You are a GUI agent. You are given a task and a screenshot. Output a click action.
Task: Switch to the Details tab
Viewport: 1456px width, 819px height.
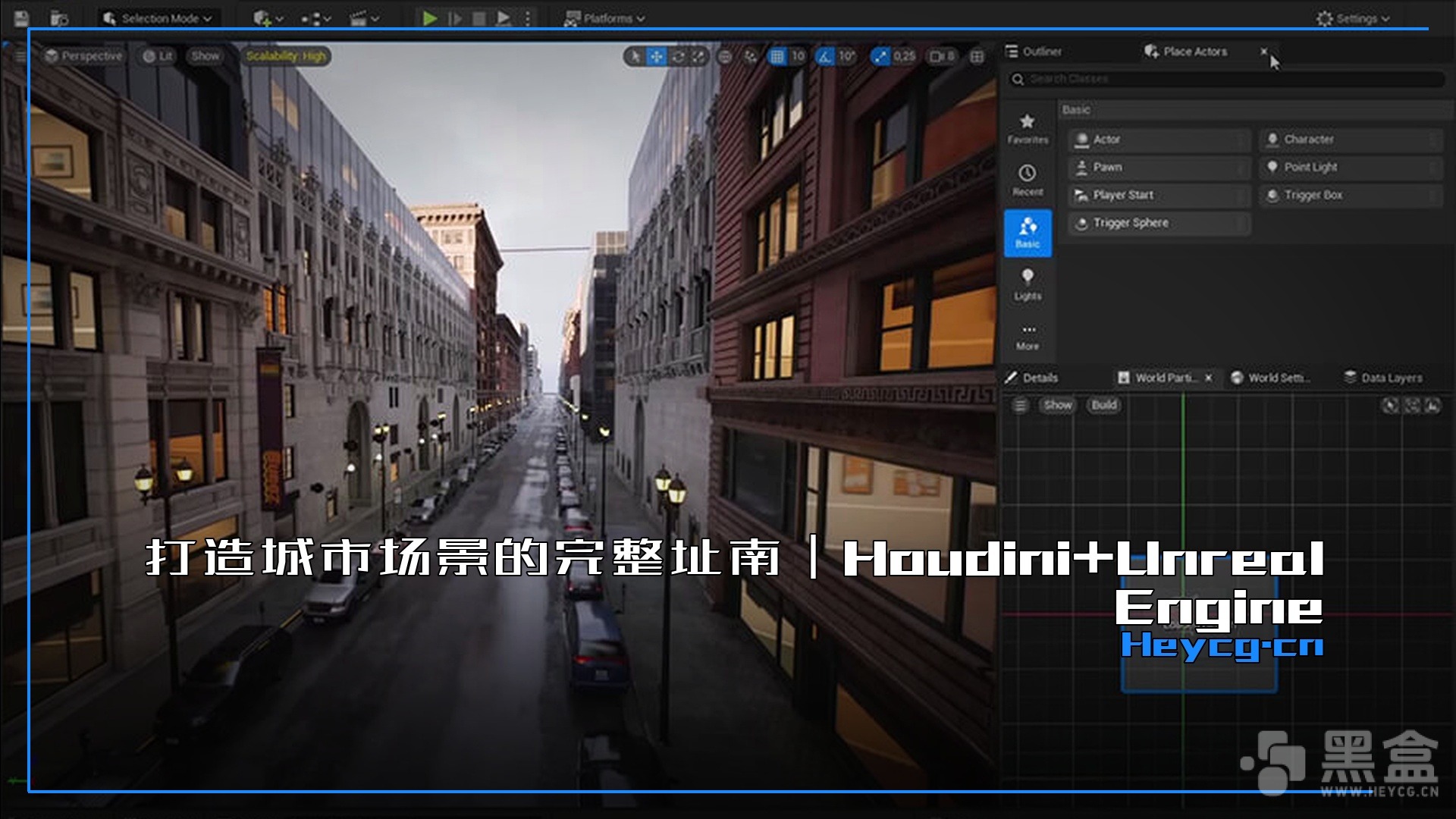pos(1031,378)
